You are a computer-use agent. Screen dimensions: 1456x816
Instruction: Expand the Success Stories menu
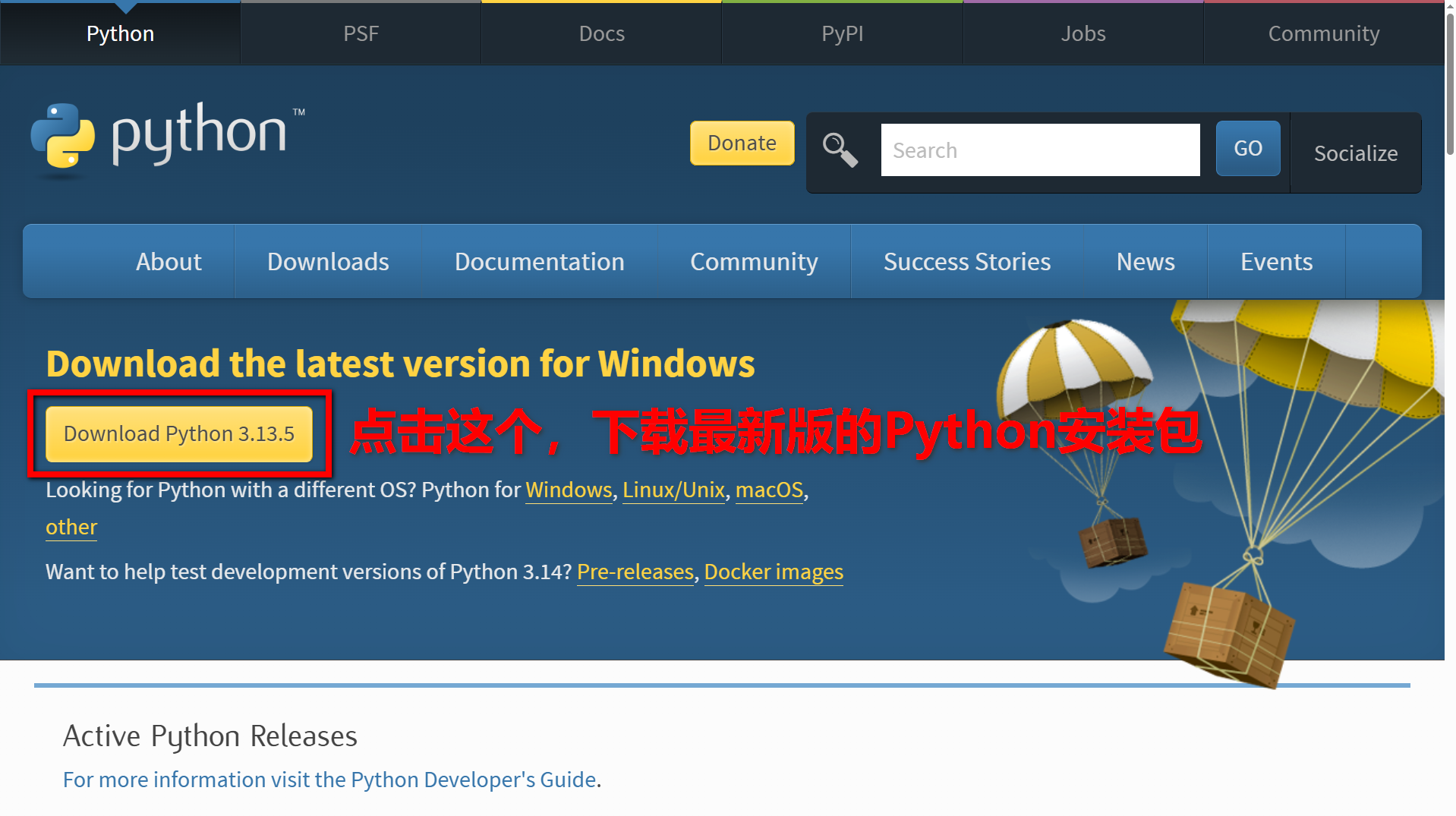pyautogui.click(x=966, y=261)
